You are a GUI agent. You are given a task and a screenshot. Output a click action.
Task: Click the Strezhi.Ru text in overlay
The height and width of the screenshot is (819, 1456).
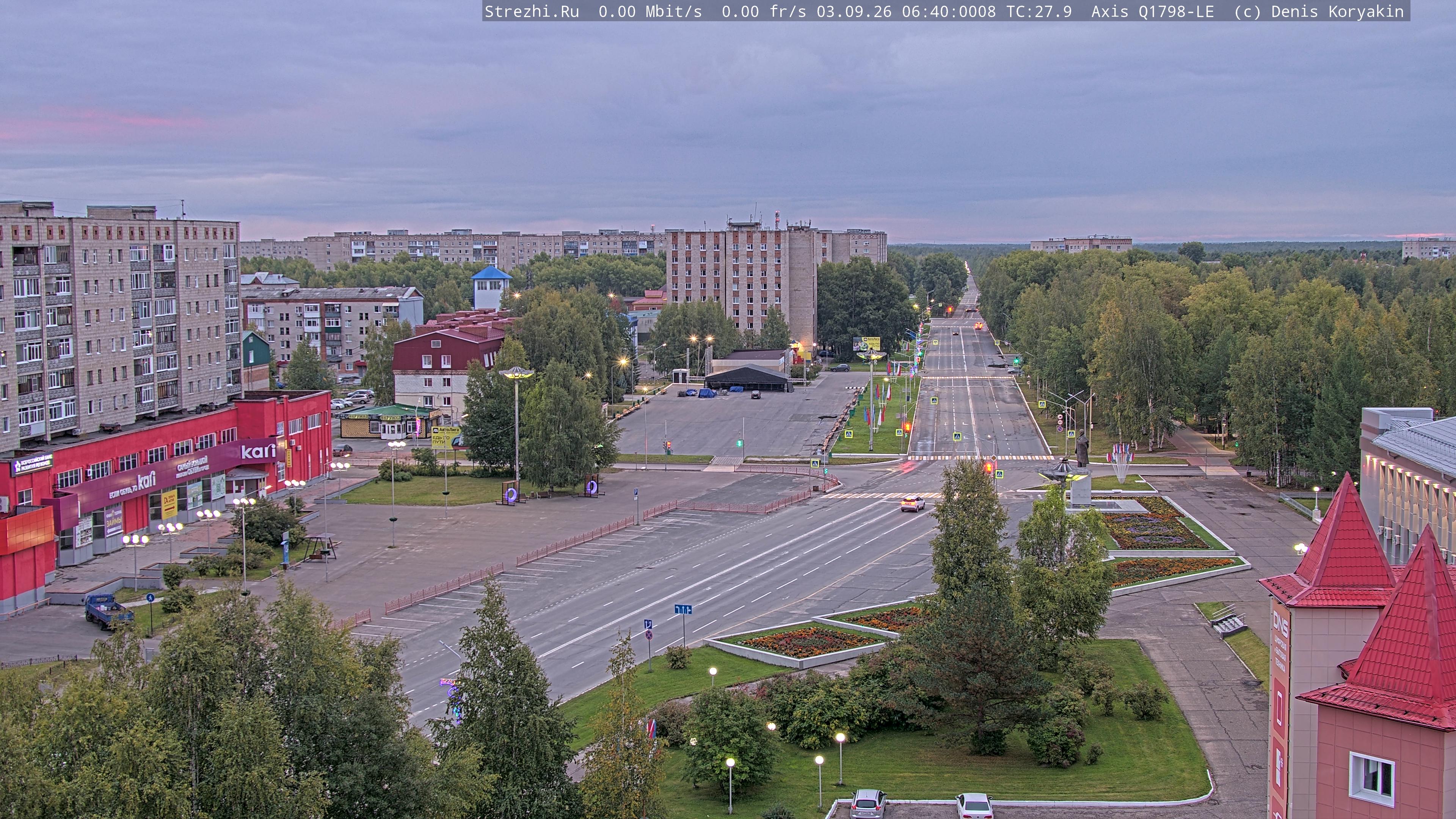(532, 12)
